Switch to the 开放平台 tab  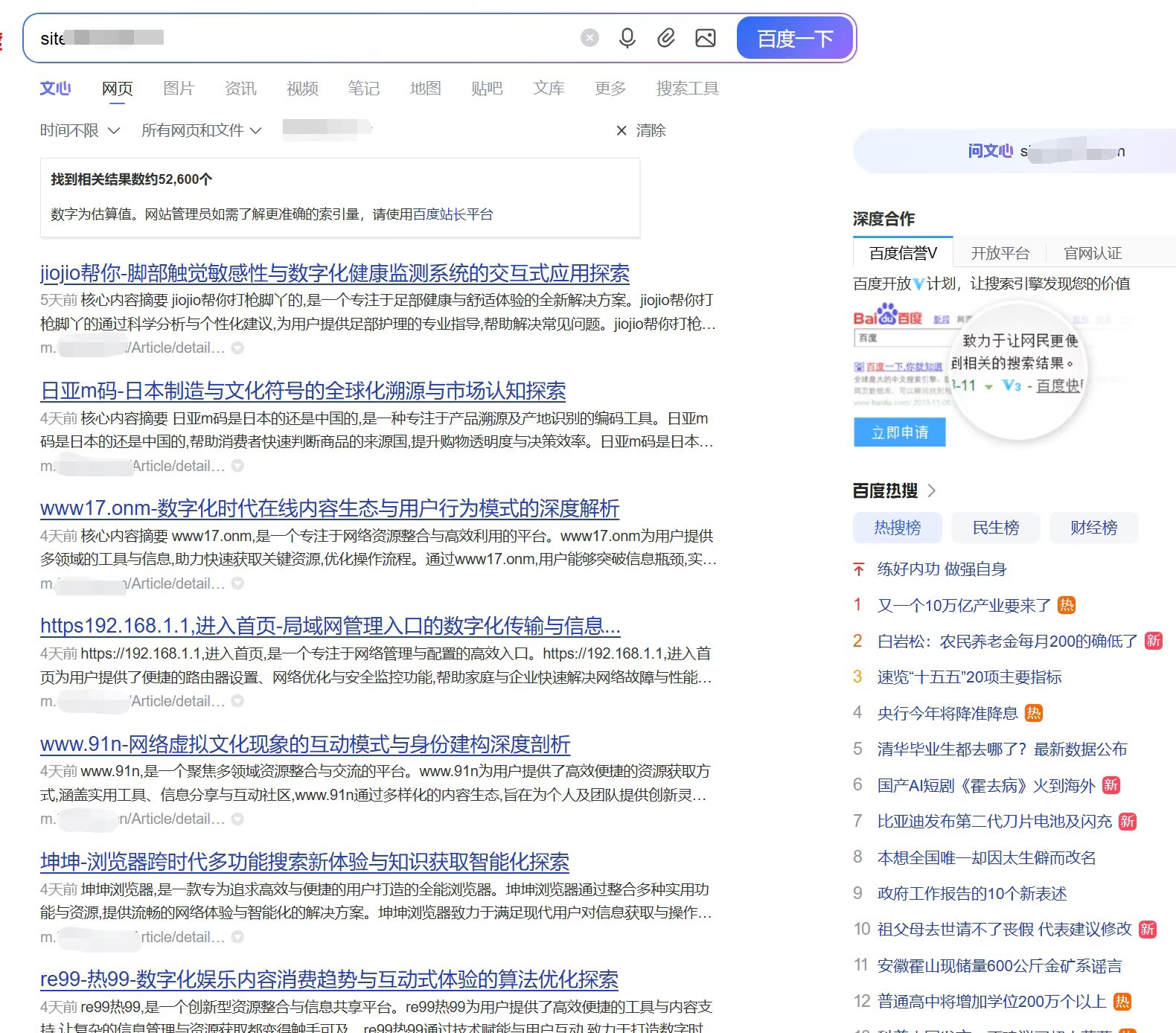1000,253
